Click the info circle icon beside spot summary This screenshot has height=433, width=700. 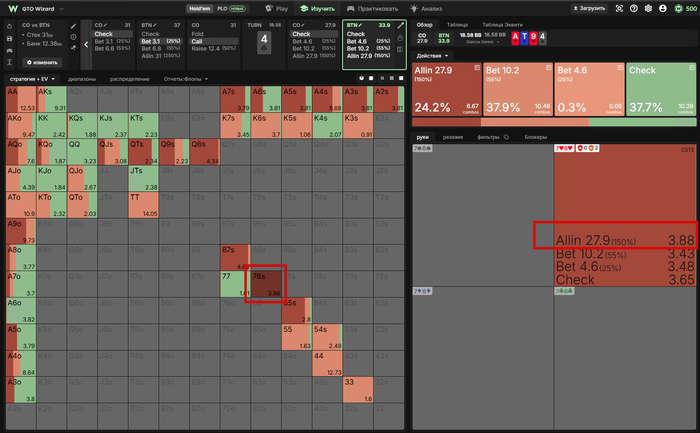point(74,37)
